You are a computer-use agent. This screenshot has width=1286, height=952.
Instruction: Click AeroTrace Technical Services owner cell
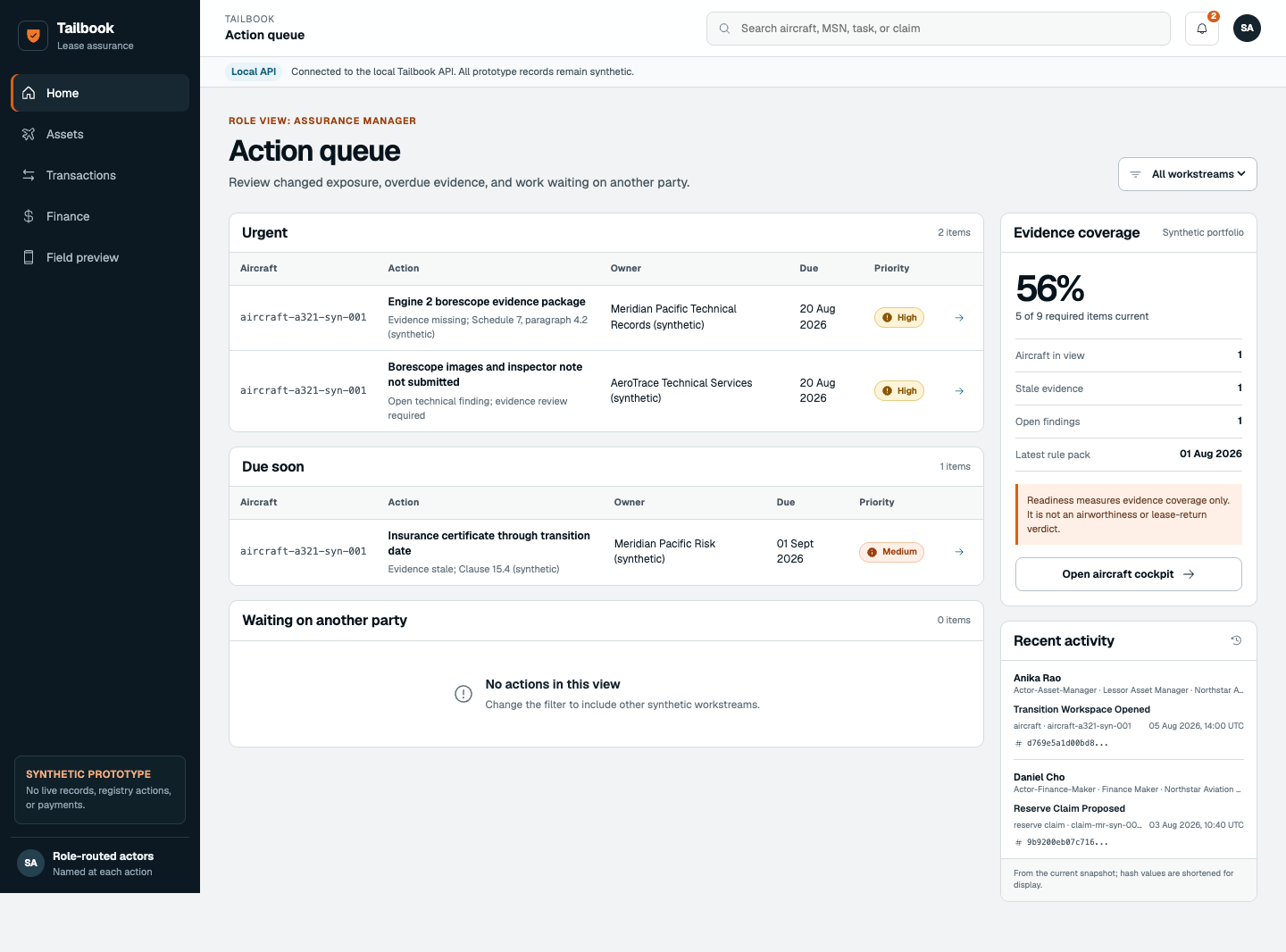[681, 390]
